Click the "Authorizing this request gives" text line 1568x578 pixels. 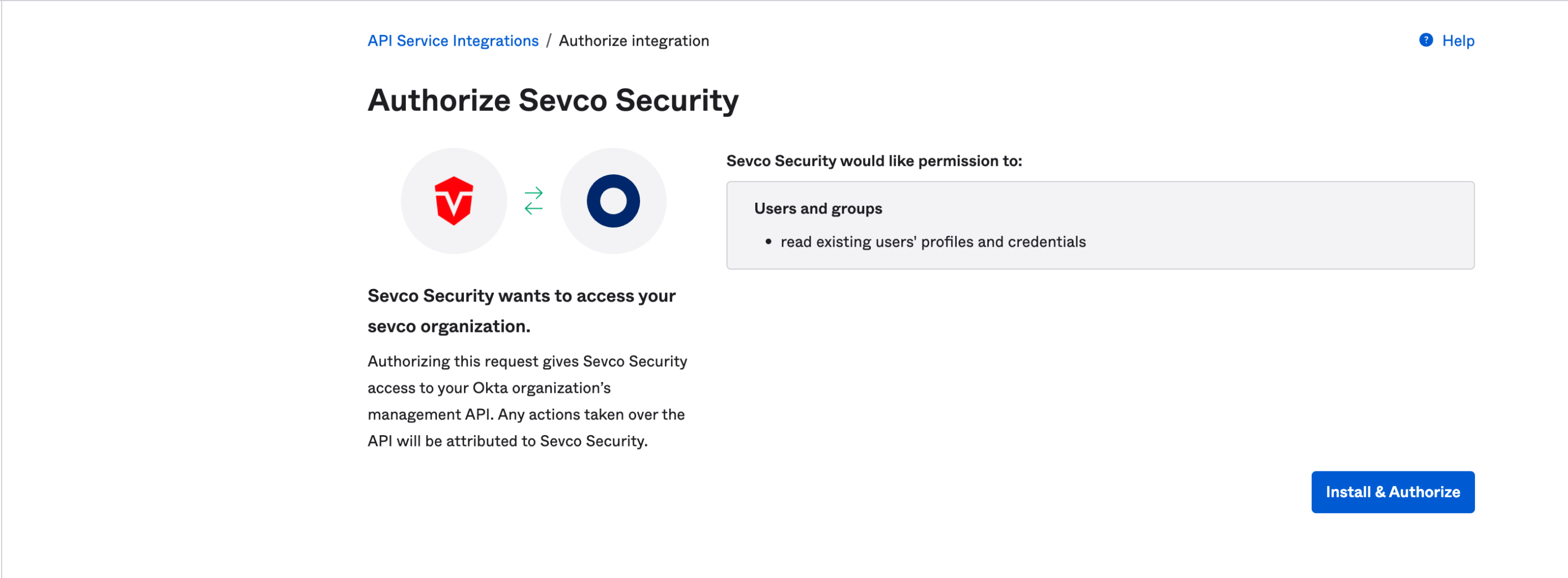point(527,361)
